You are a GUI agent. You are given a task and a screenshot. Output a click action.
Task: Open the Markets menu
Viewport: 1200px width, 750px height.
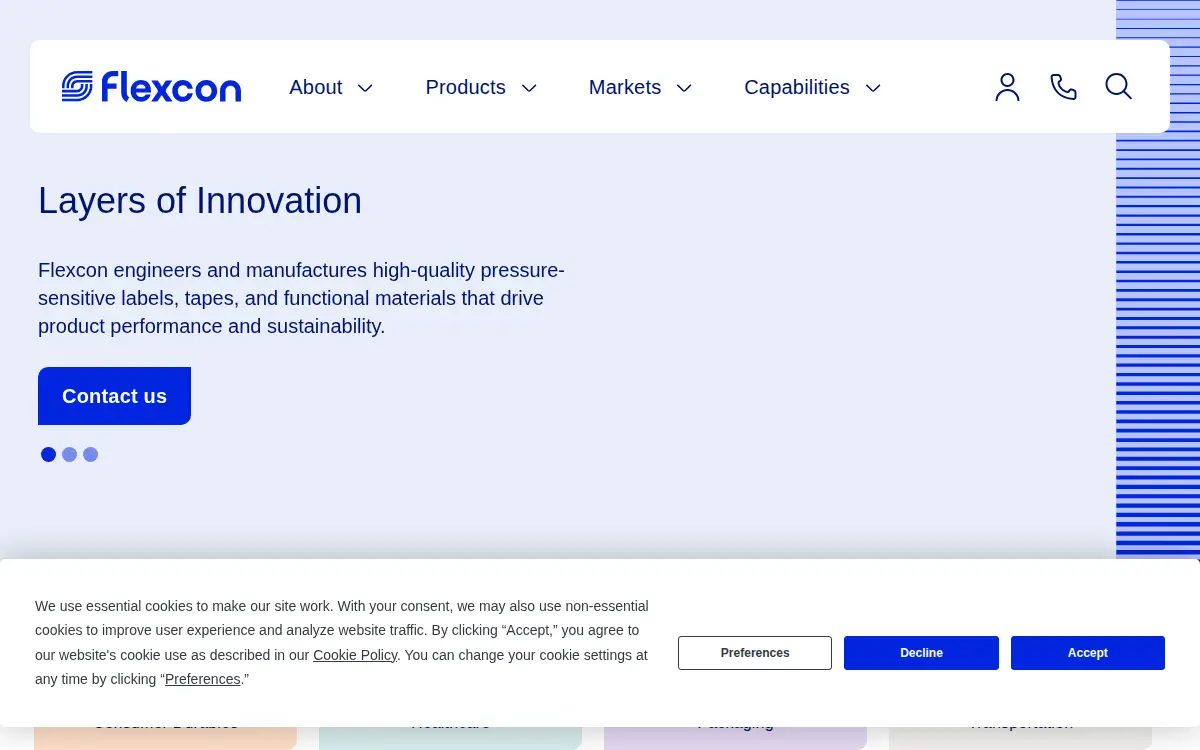click(625, 87)
